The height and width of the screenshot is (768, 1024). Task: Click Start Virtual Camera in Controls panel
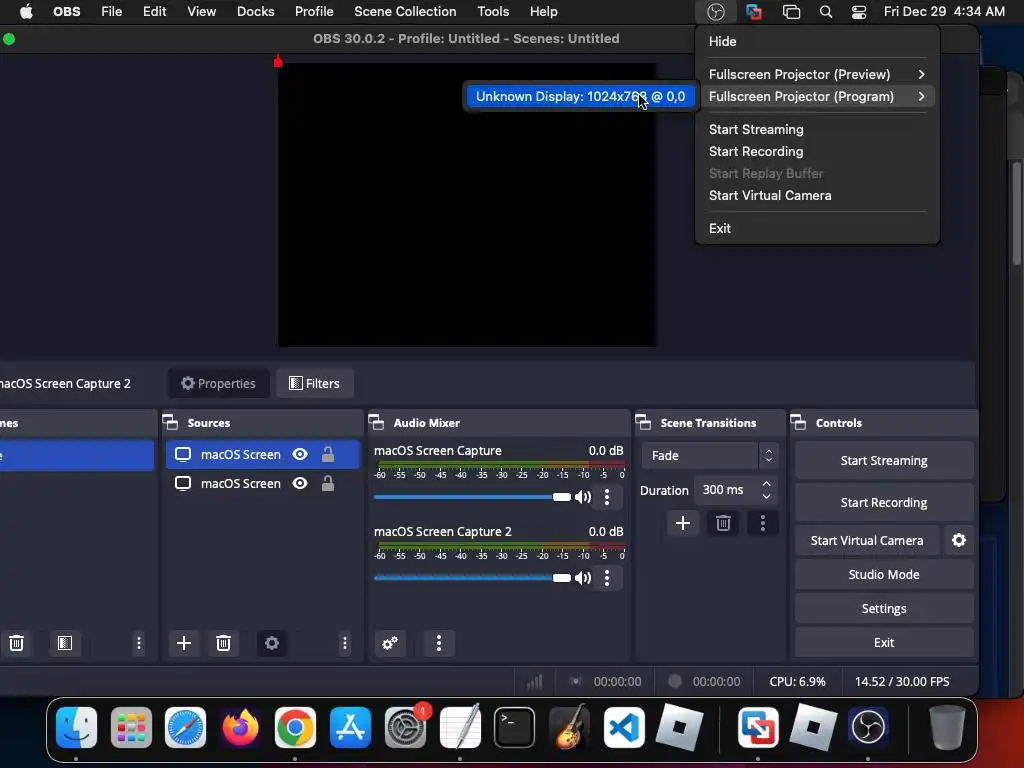click(867, 540)
